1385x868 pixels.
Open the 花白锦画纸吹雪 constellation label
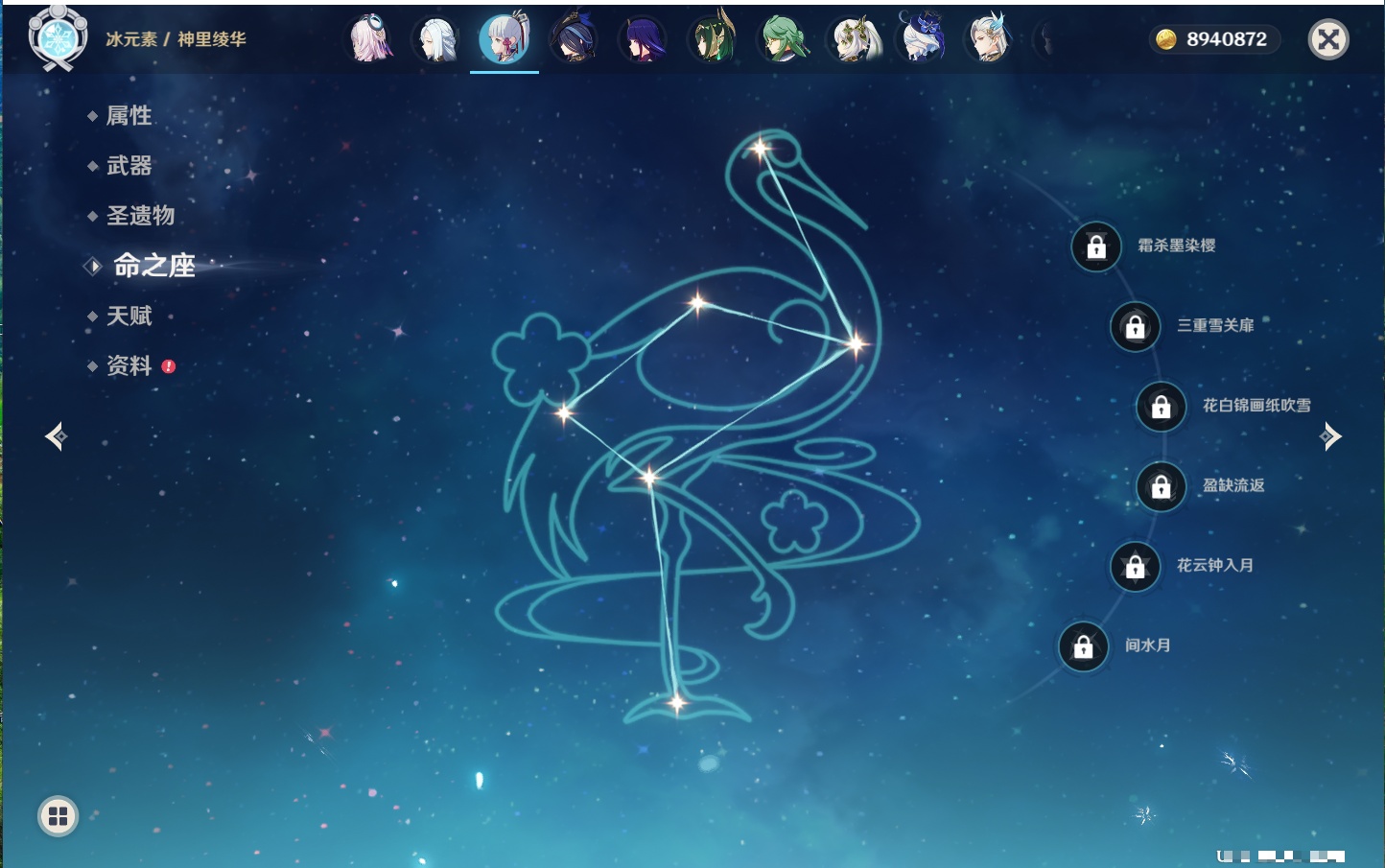point(1256,406)
